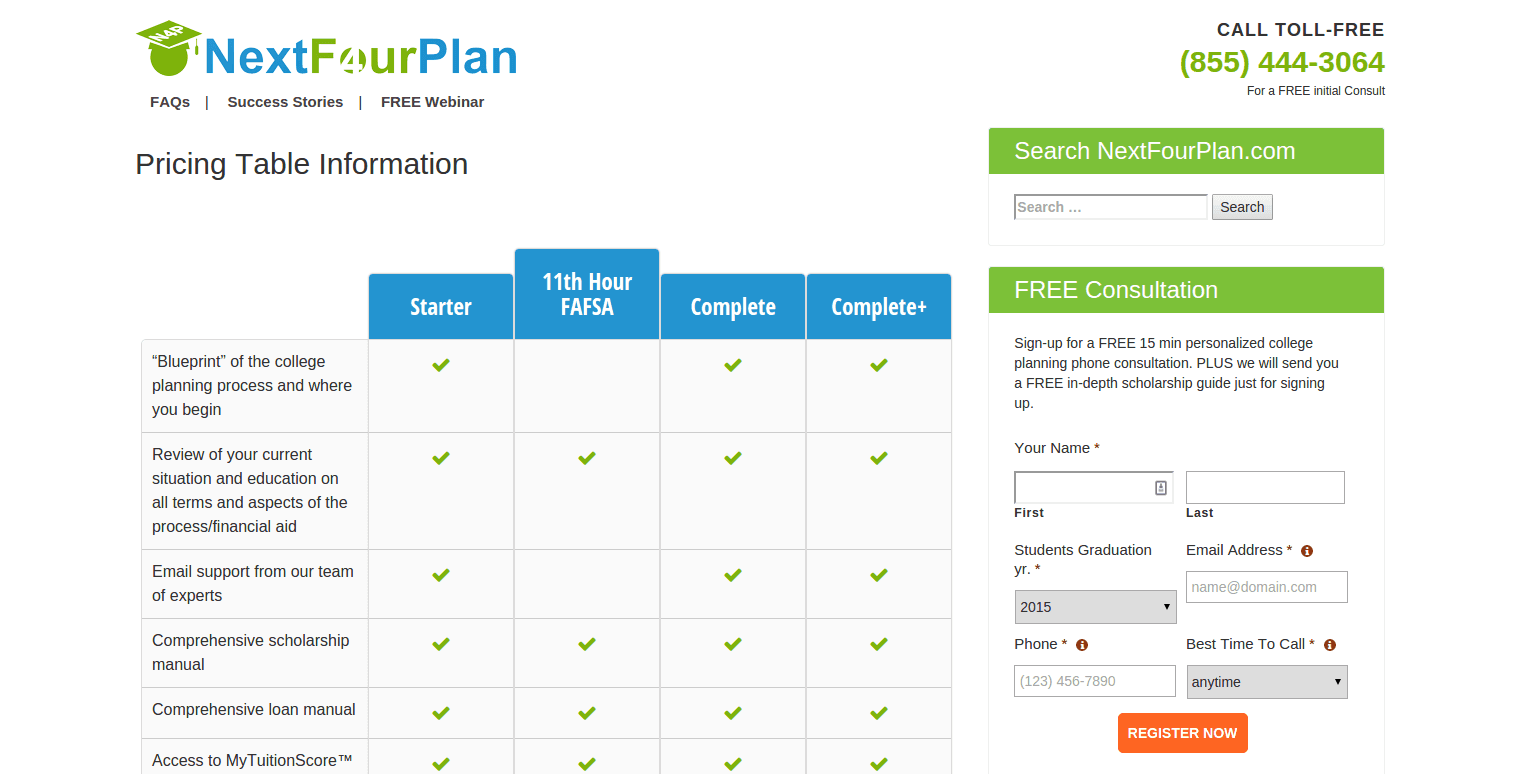Viewport: 1520px width, 774px height.
Task: Click inside the Last name field
Action: coord(1265,487)
